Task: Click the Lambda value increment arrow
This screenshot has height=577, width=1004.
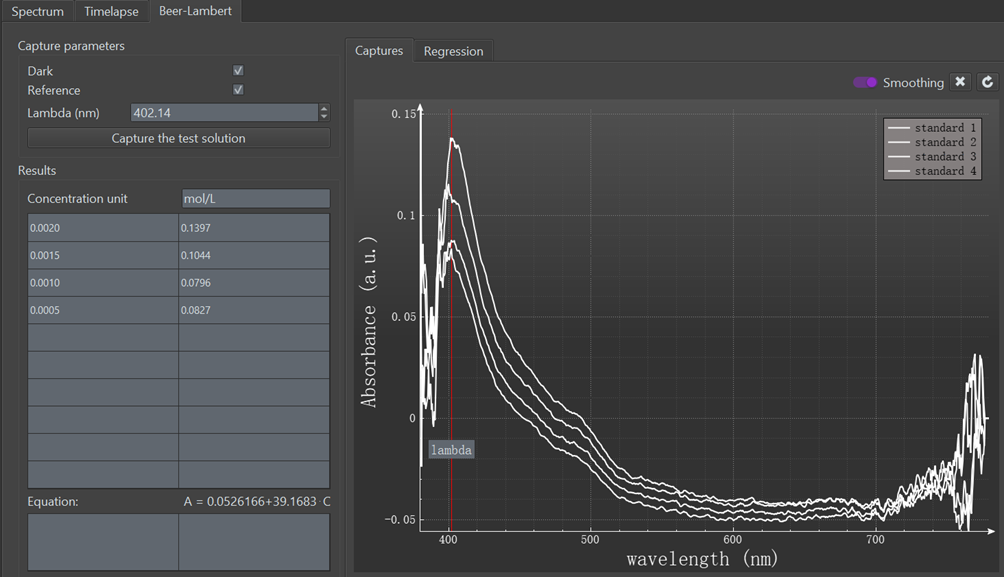Action: point(323,108)
